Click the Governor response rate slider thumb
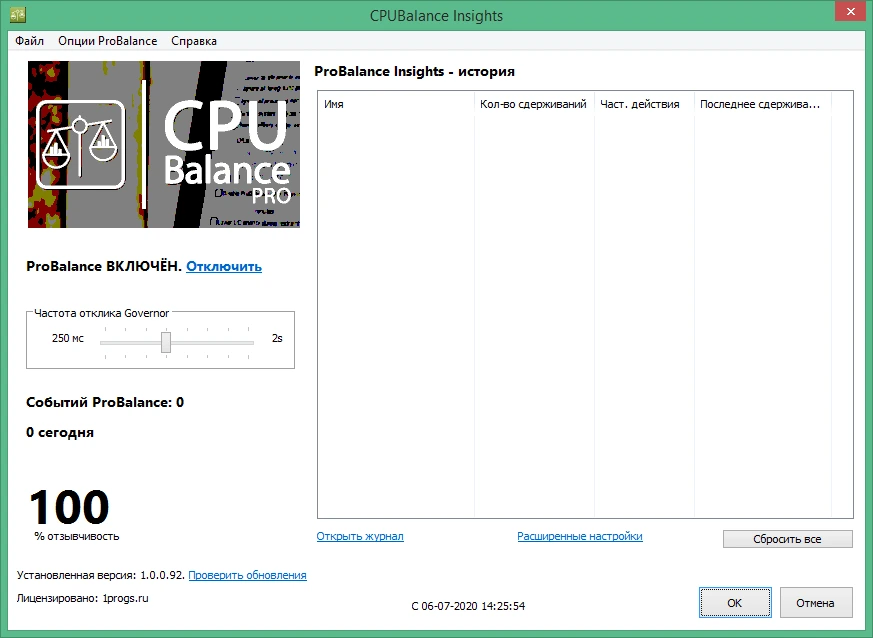 tap(166, 342)
